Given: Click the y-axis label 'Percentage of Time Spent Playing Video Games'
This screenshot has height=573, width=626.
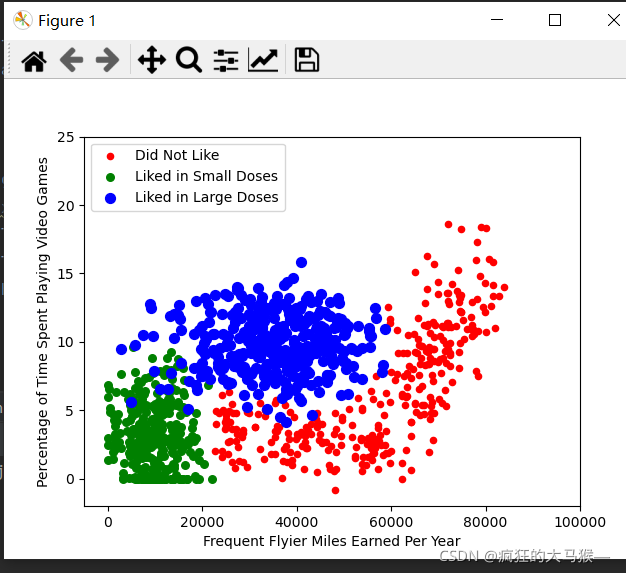Looking at the screenshot, I should pyautogui.click(x=42, y=322).
